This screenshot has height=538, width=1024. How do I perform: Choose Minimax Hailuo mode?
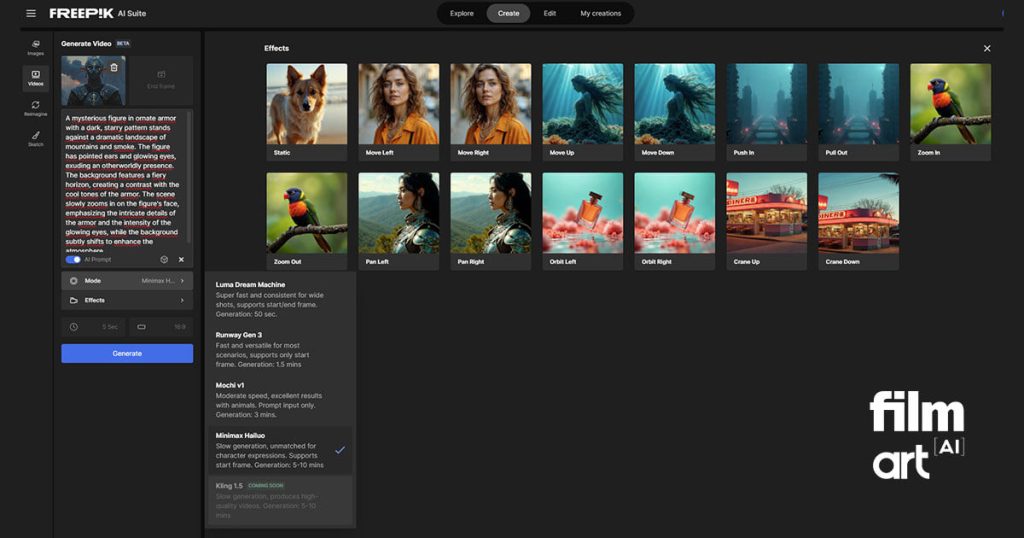280,450
